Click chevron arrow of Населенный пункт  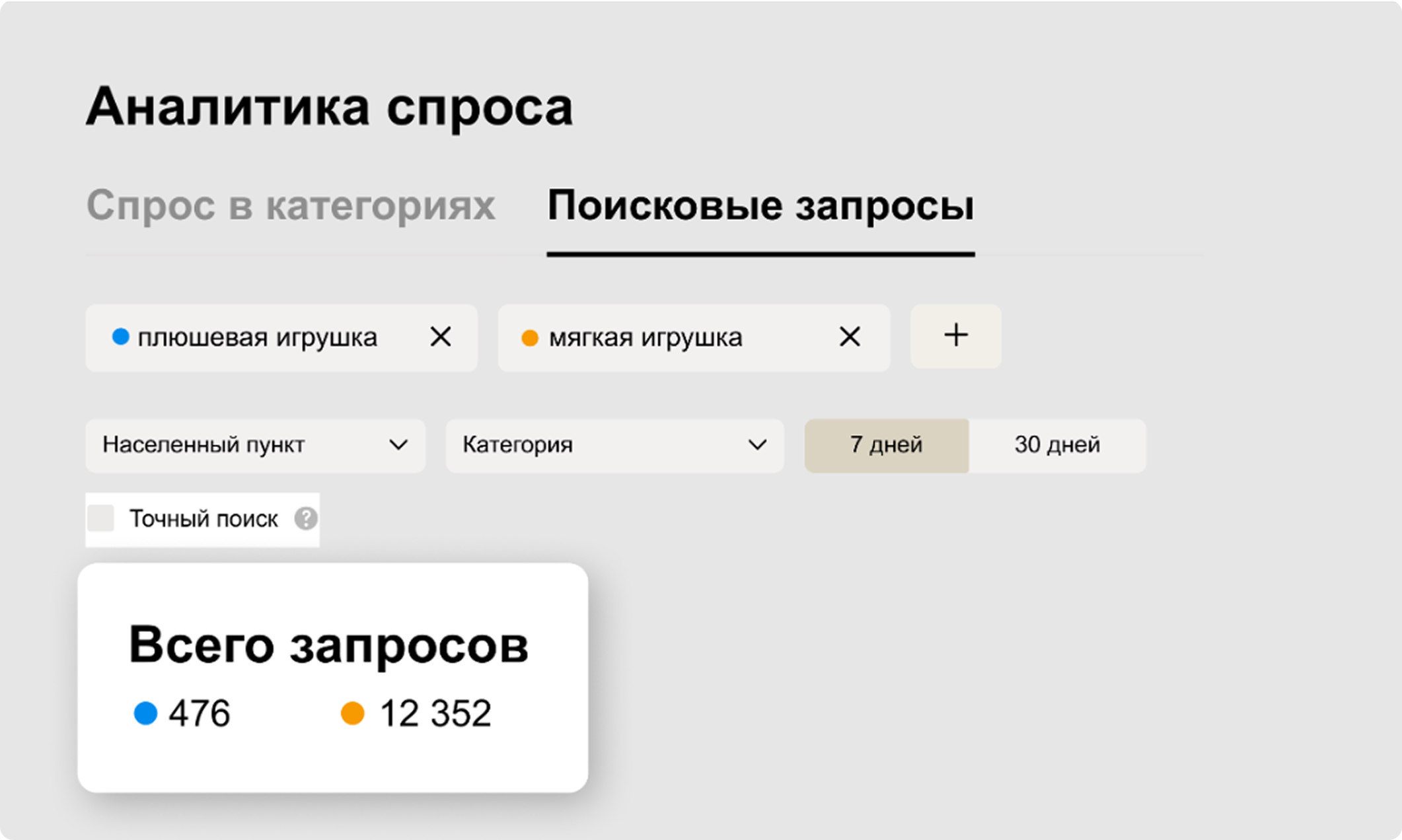tap(398, 445)
